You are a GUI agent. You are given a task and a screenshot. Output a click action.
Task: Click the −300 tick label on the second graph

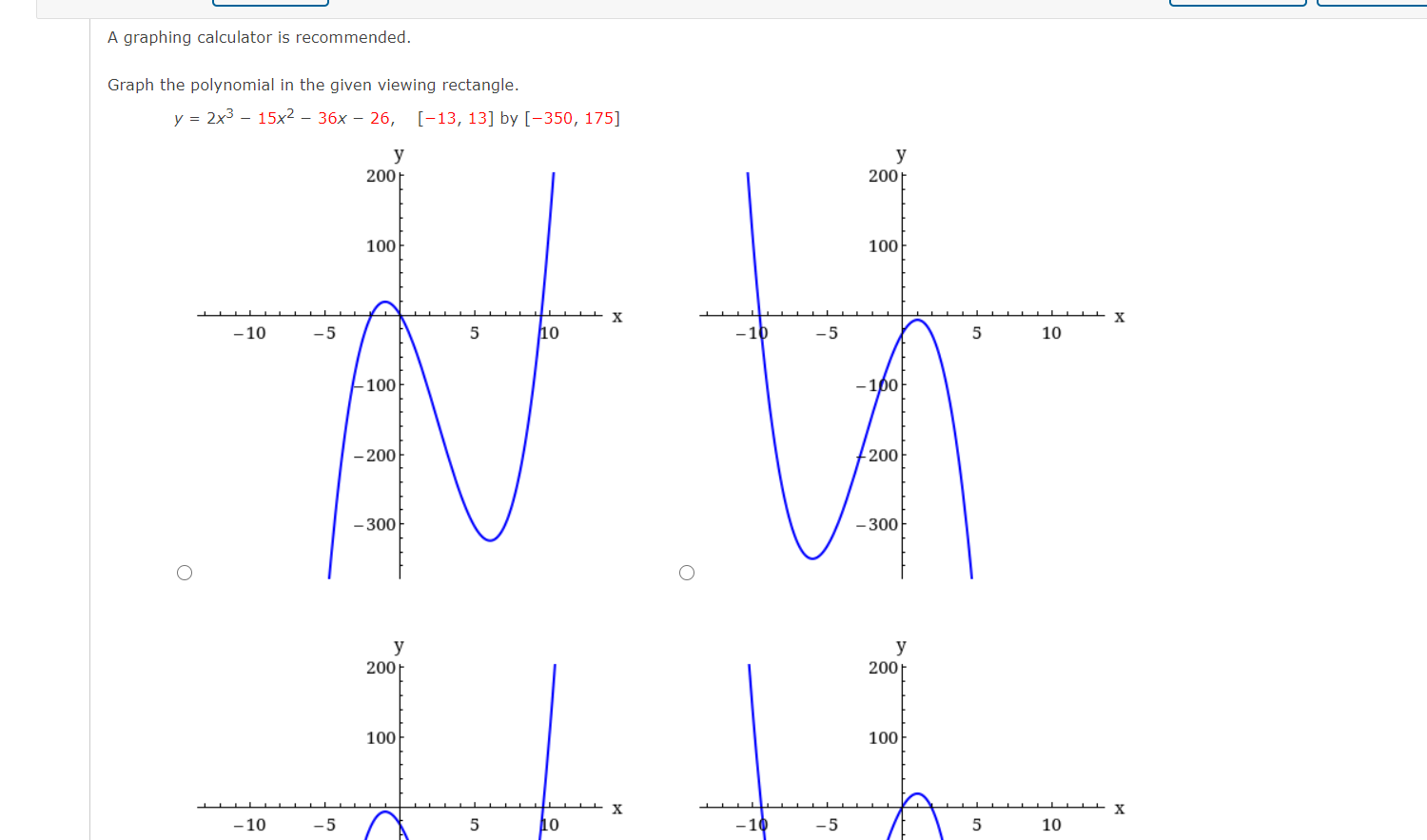874,522
